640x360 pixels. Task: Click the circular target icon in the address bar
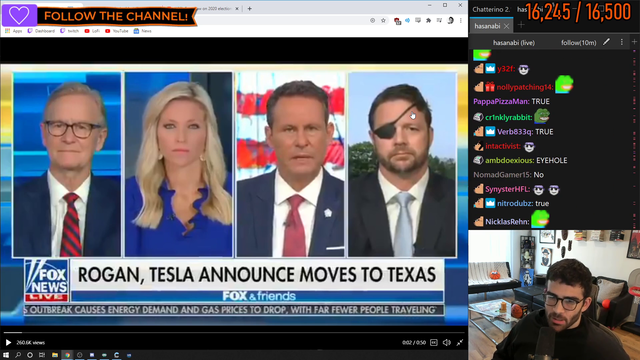(x=373, y=20)
